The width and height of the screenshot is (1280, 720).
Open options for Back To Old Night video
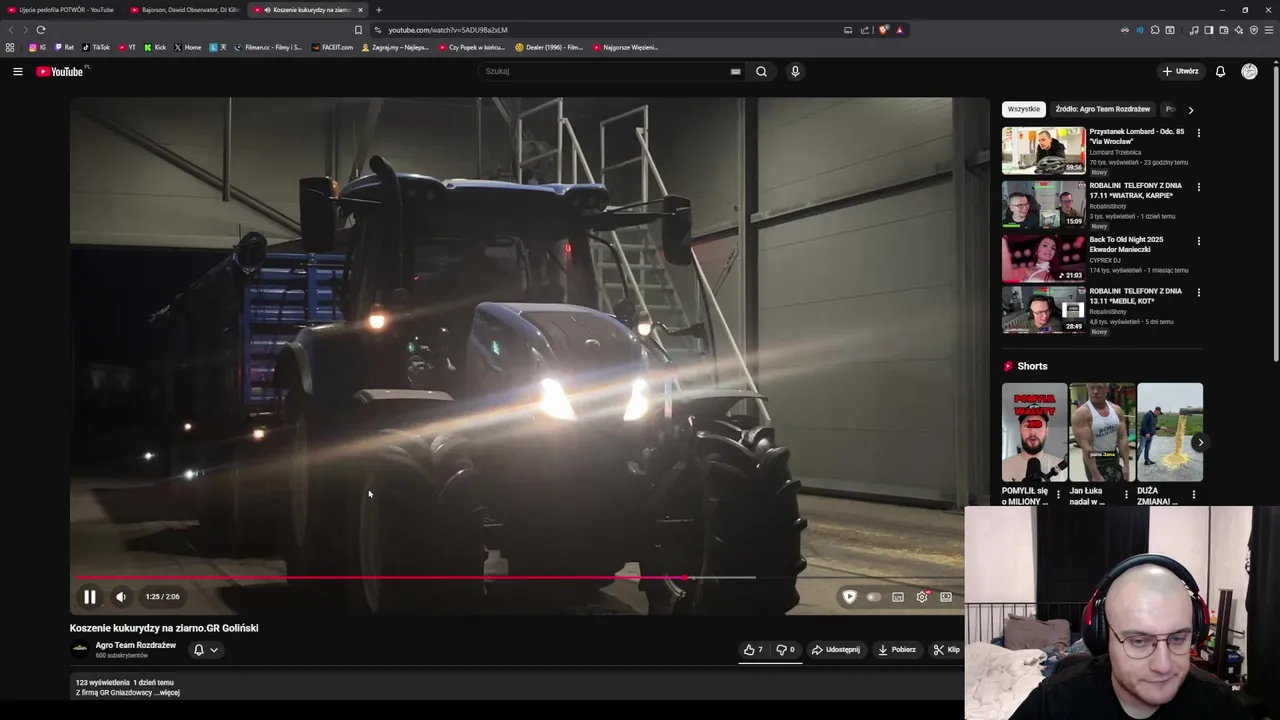[1199, 240]
